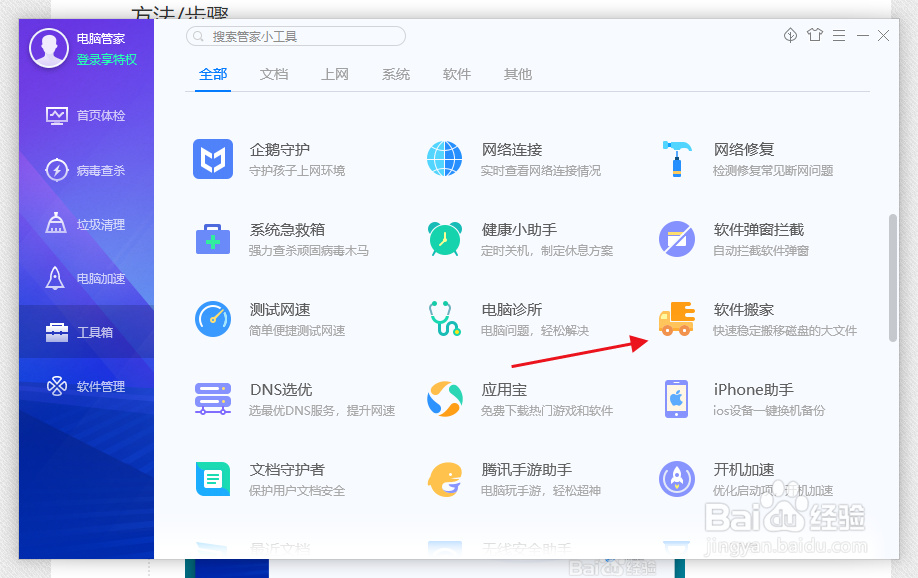This screenshot has width=918, height=578.
Task: Open the 文档守护者 document icon
Action: 213,479
